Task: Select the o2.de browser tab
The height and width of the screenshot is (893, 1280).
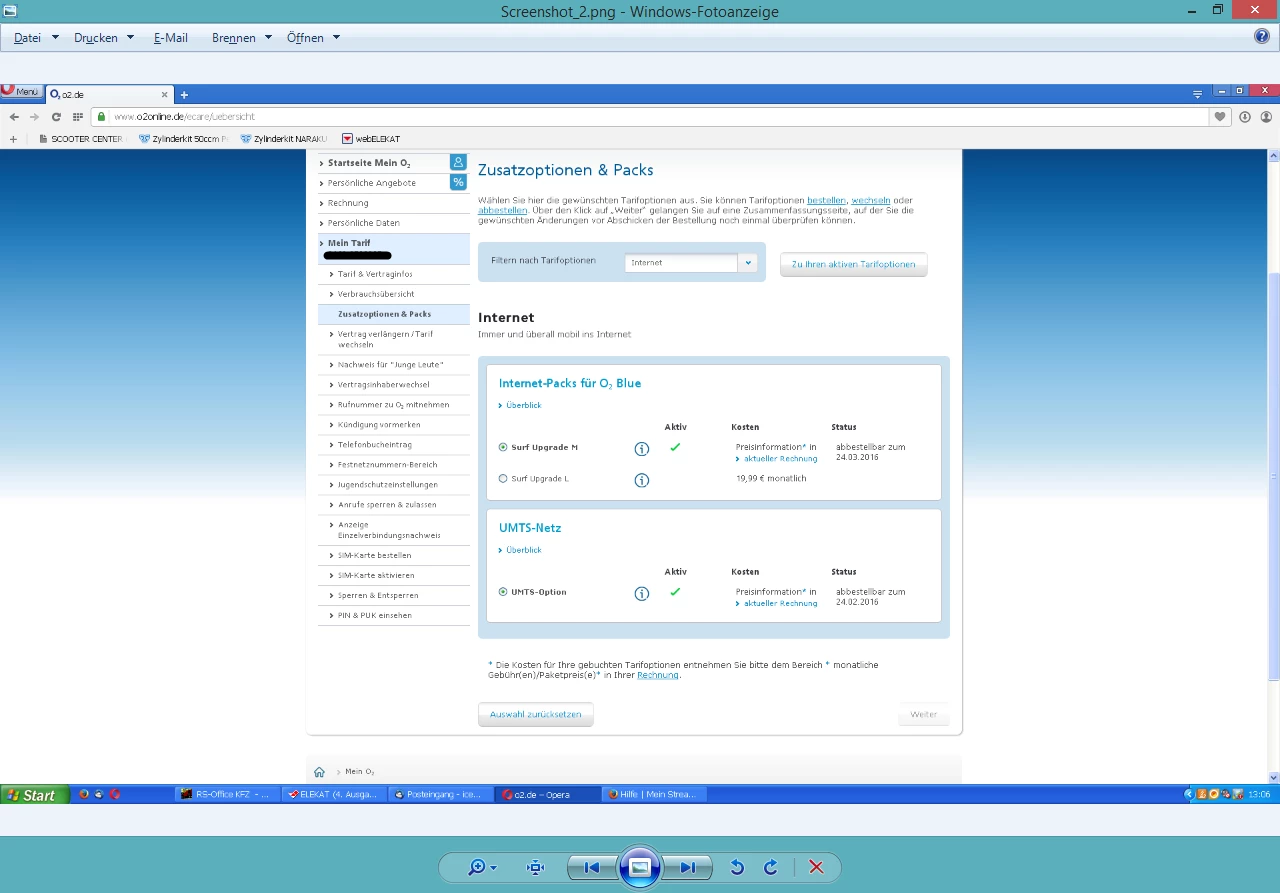Action: 110,94
